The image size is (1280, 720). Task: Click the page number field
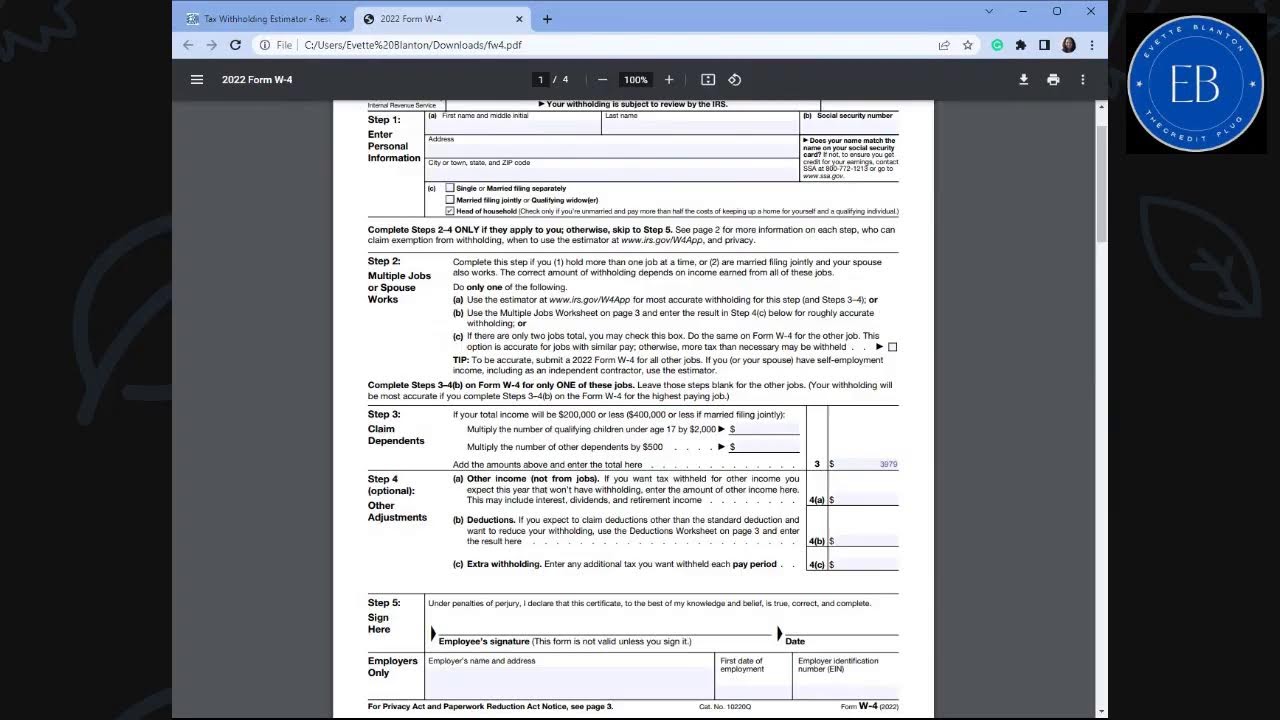pos(541,80)
